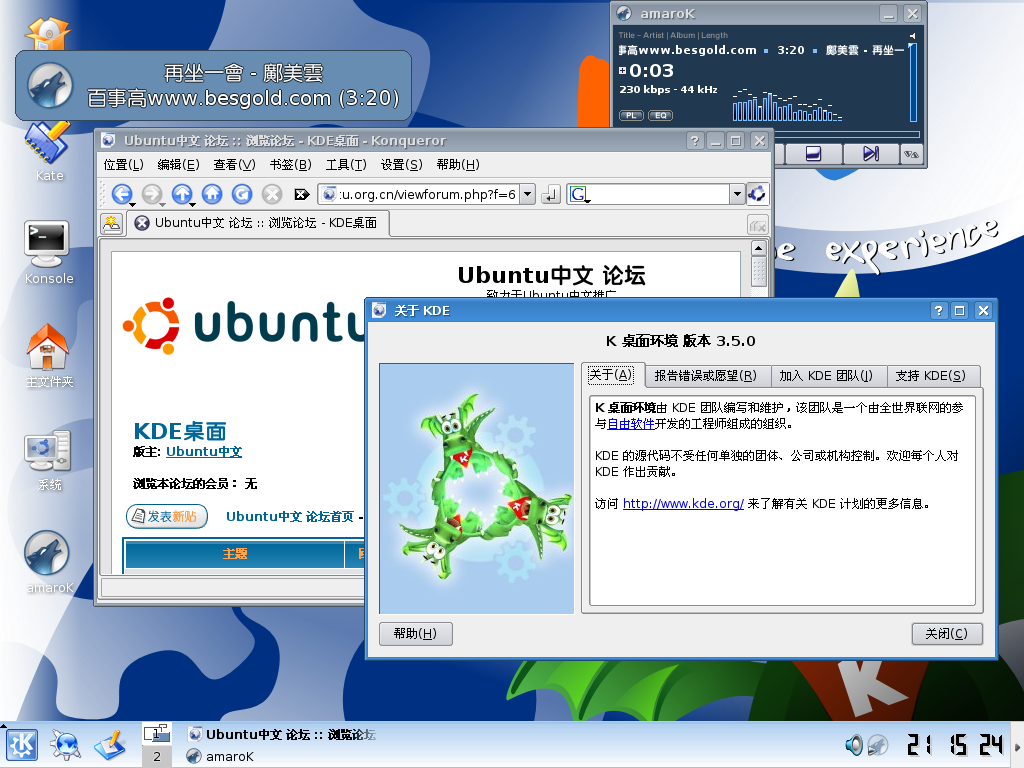Click the Konqueror Up arrow
Screen dimensions: 1024x768
pos(182,194)
